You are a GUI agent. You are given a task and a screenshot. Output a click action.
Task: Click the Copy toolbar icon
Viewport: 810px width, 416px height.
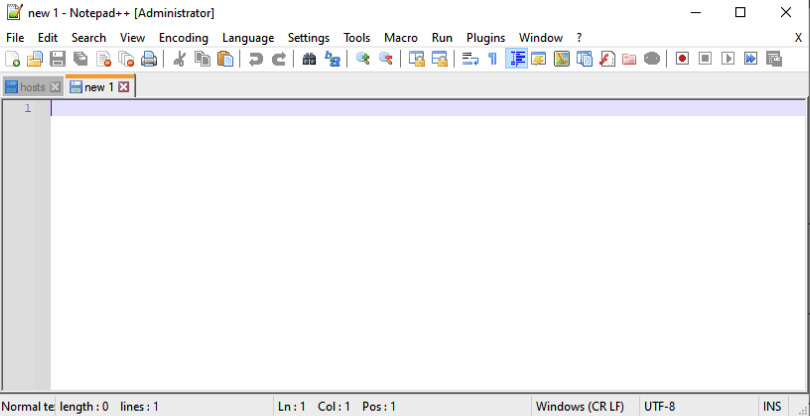[x=202, y=59]
